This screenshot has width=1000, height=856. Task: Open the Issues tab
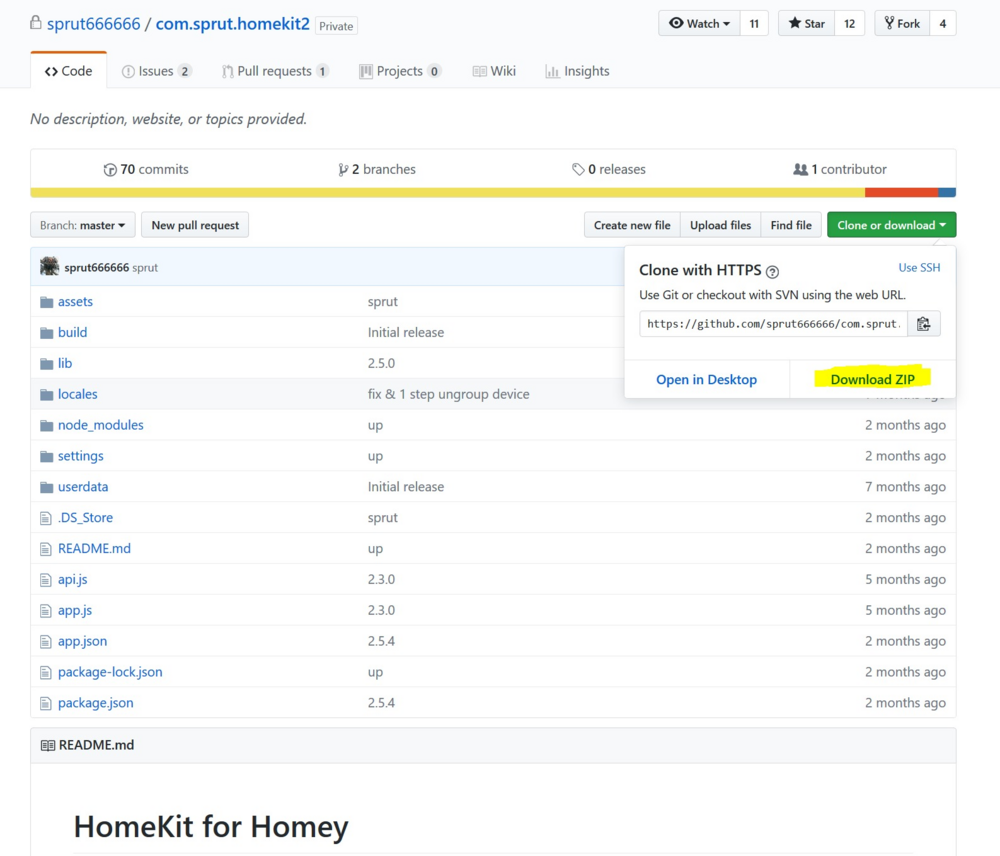click(156, 71)
